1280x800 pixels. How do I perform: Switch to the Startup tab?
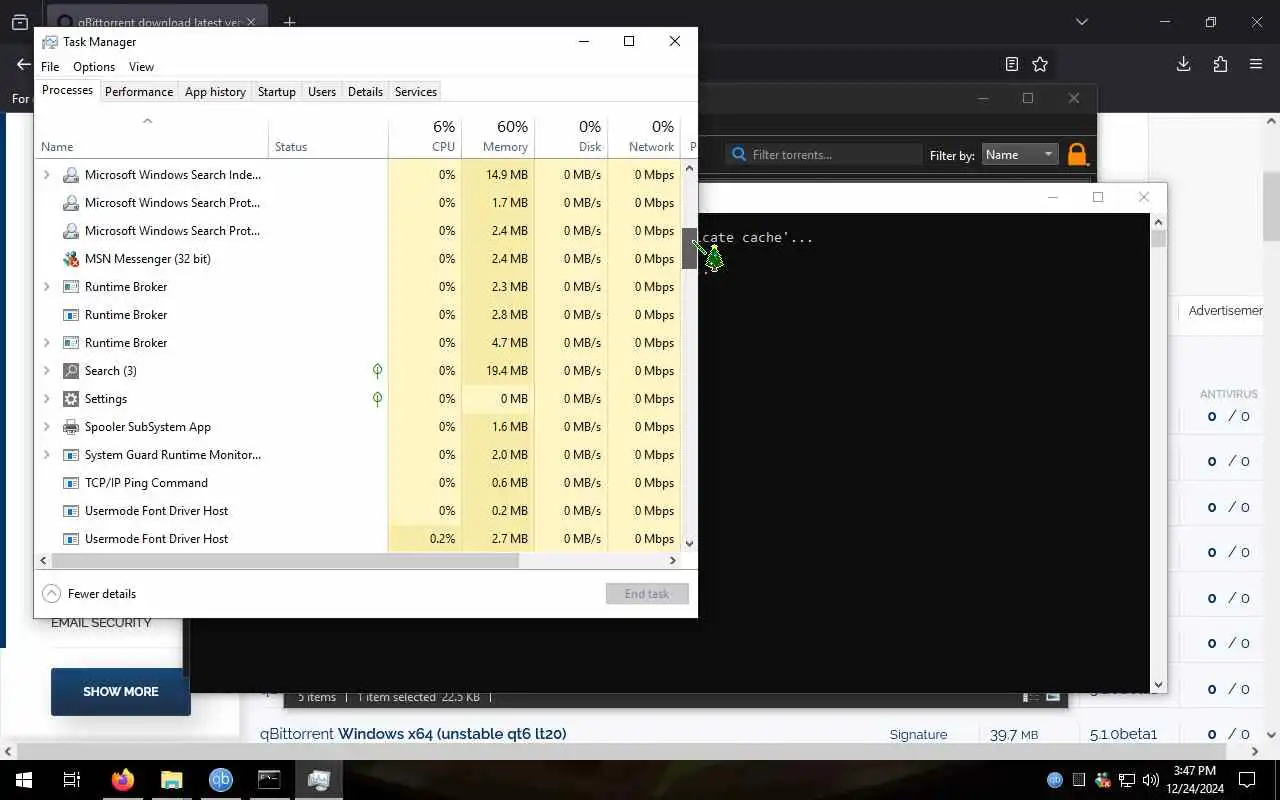point(277,91)
